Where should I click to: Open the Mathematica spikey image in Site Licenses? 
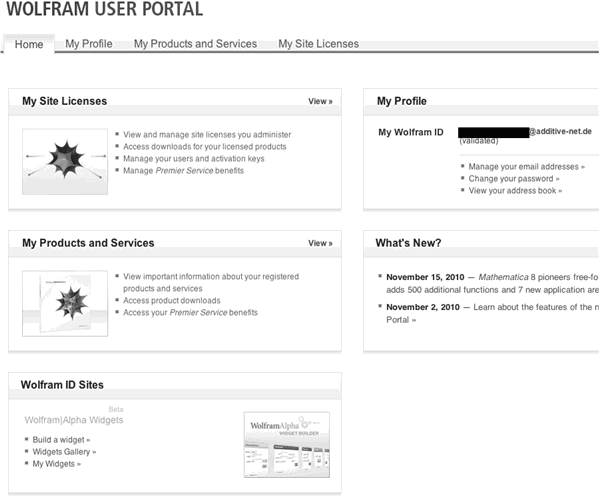65,162
